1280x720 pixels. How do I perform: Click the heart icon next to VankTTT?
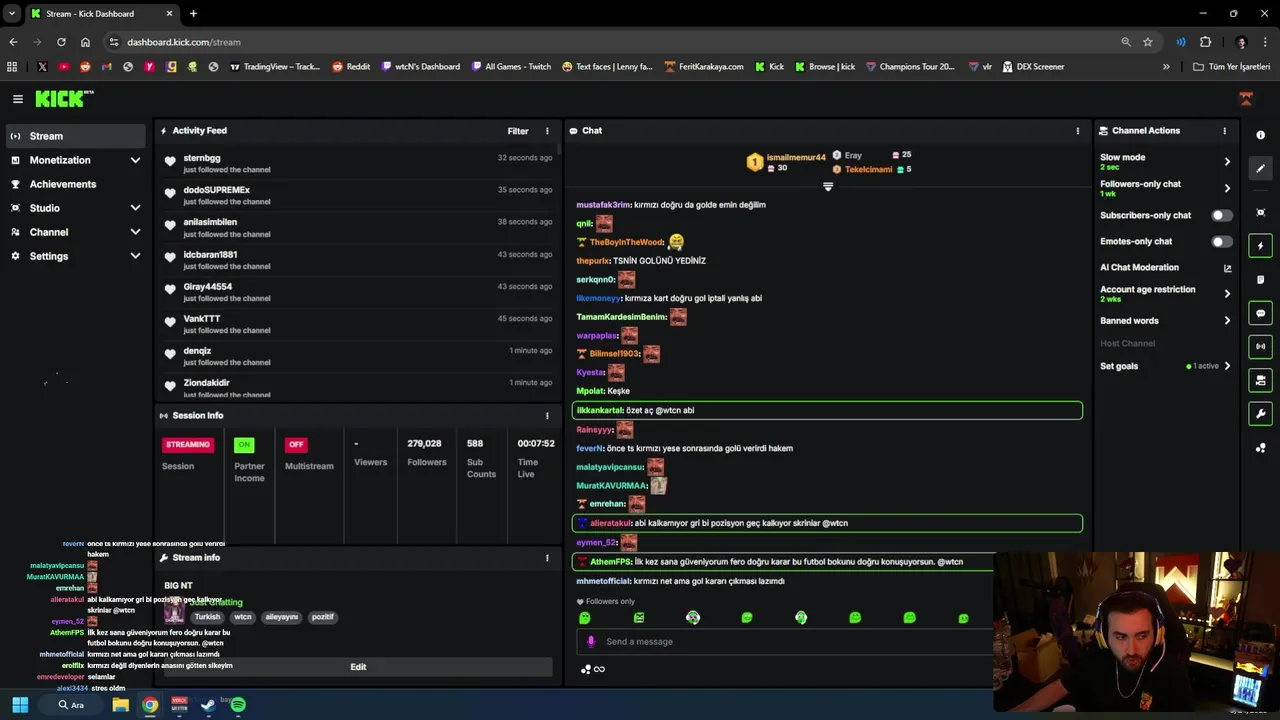tap(170, 322)
